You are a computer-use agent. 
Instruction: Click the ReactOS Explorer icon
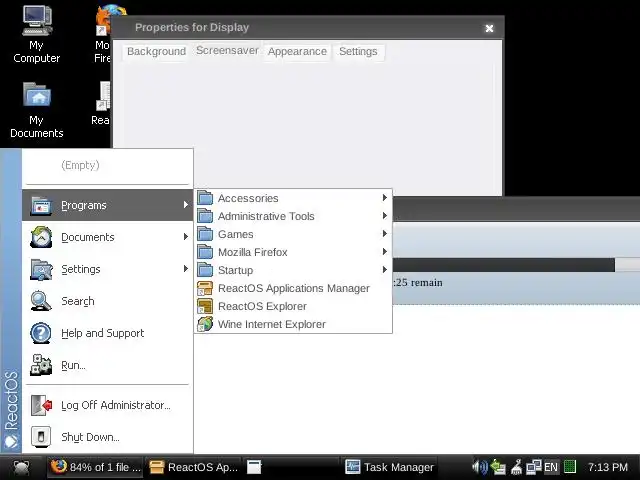click(205, 306)
